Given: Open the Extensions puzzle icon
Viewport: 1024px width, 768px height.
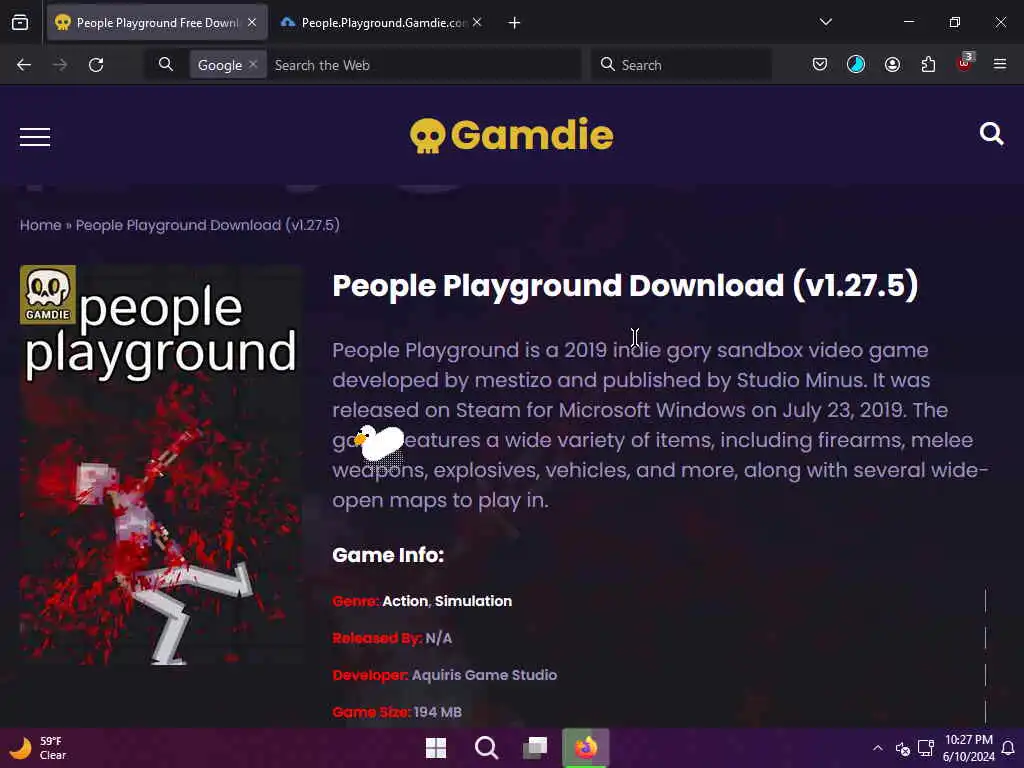Looking at the screenshot, I should pos(928,64).
